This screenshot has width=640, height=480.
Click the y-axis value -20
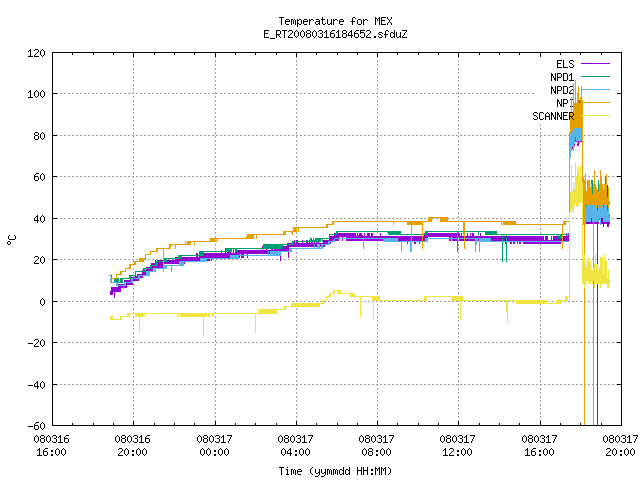(x=36, y=343)
